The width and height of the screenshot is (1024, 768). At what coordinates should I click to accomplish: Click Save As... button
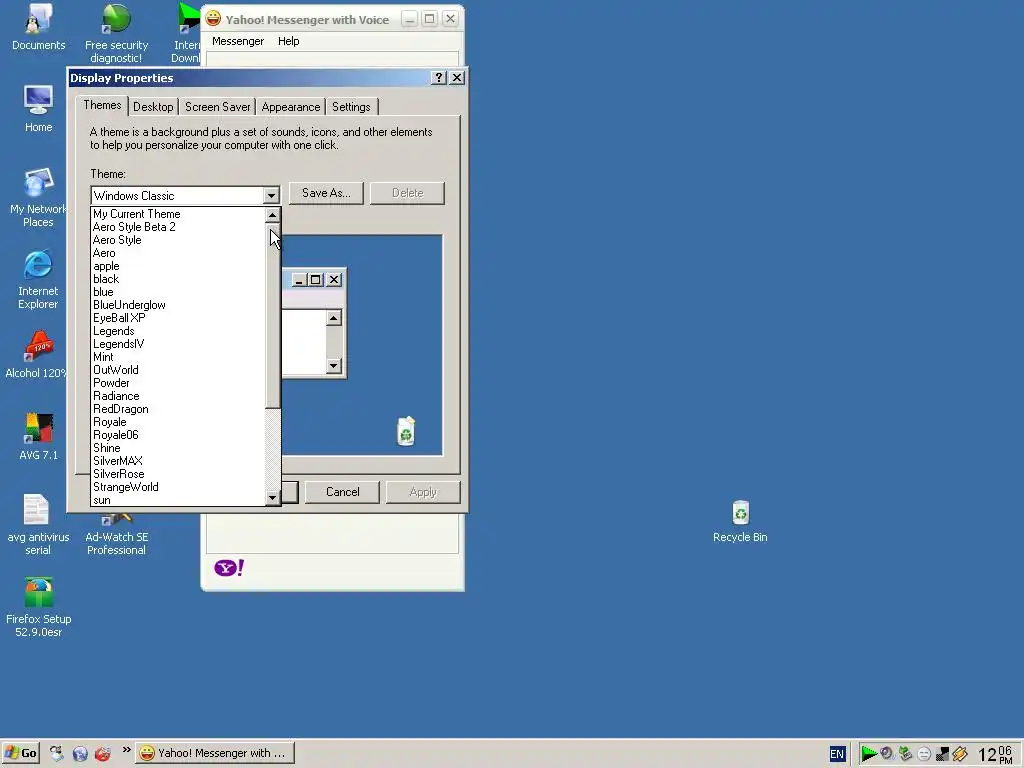[326, 193]
